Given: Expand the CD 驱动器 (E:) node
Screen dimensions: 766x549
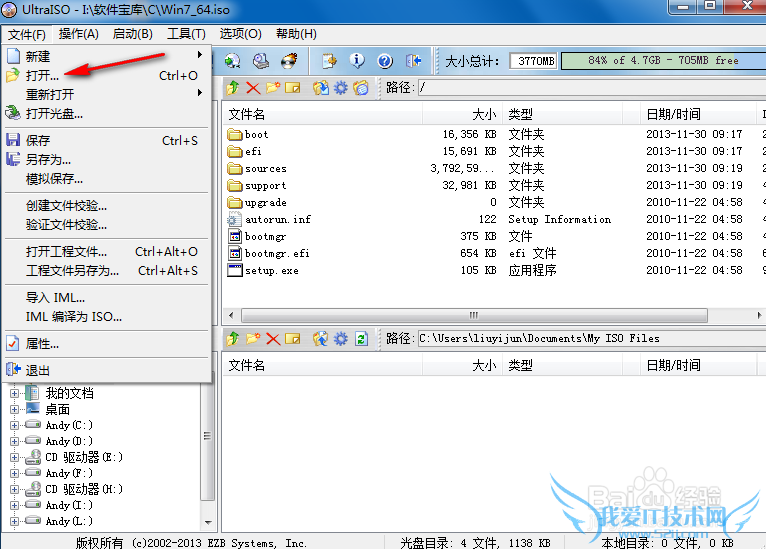Looking at the screenshot, I should pyautogui.click(x=14, y=458).
